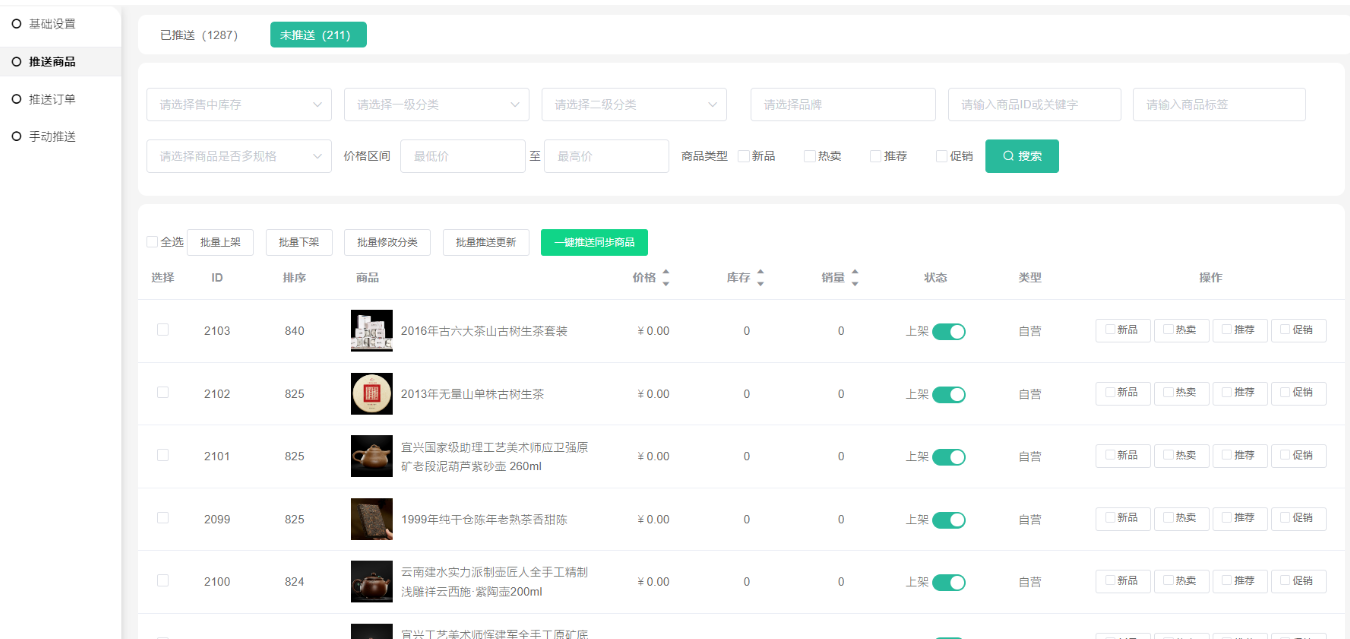Click the 搜索 magnifier button
1350x639 pixels.
pos(1021,156)
